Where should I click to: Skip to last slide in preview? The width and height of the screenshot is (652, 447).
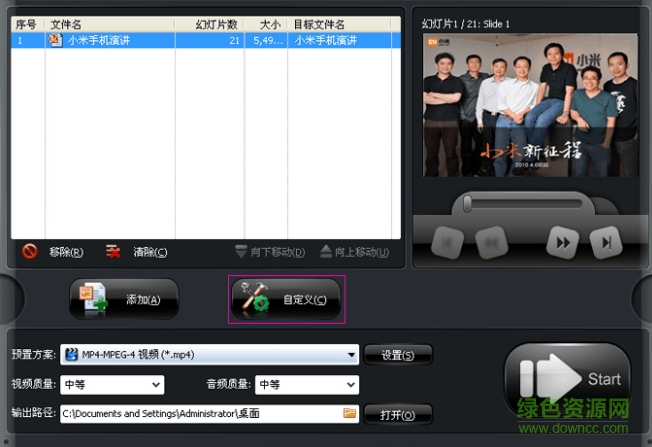(604, 241)
